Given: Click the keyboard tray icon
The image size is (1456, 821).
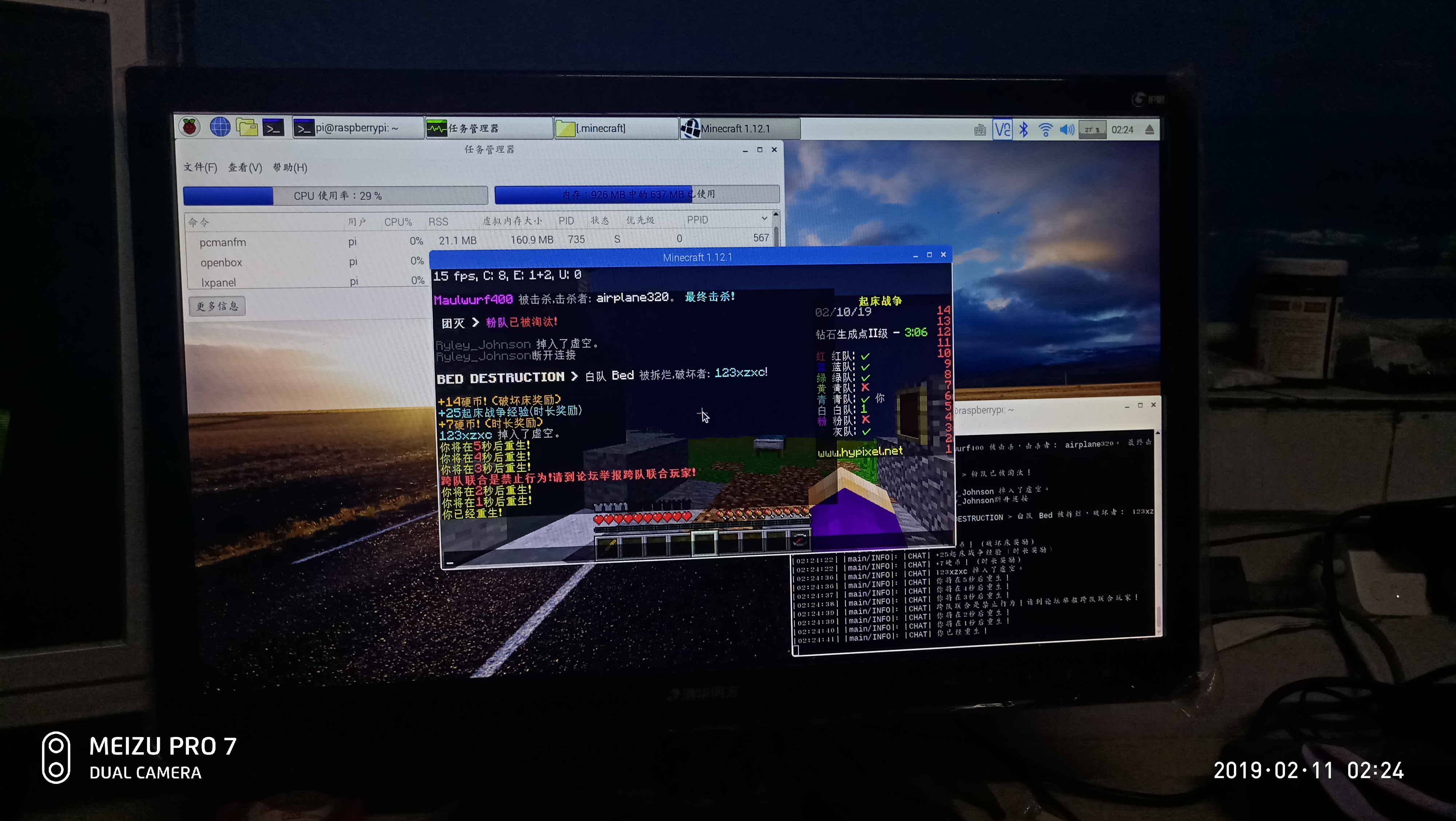Looking at the screenshot, I should tap(980, 131).
